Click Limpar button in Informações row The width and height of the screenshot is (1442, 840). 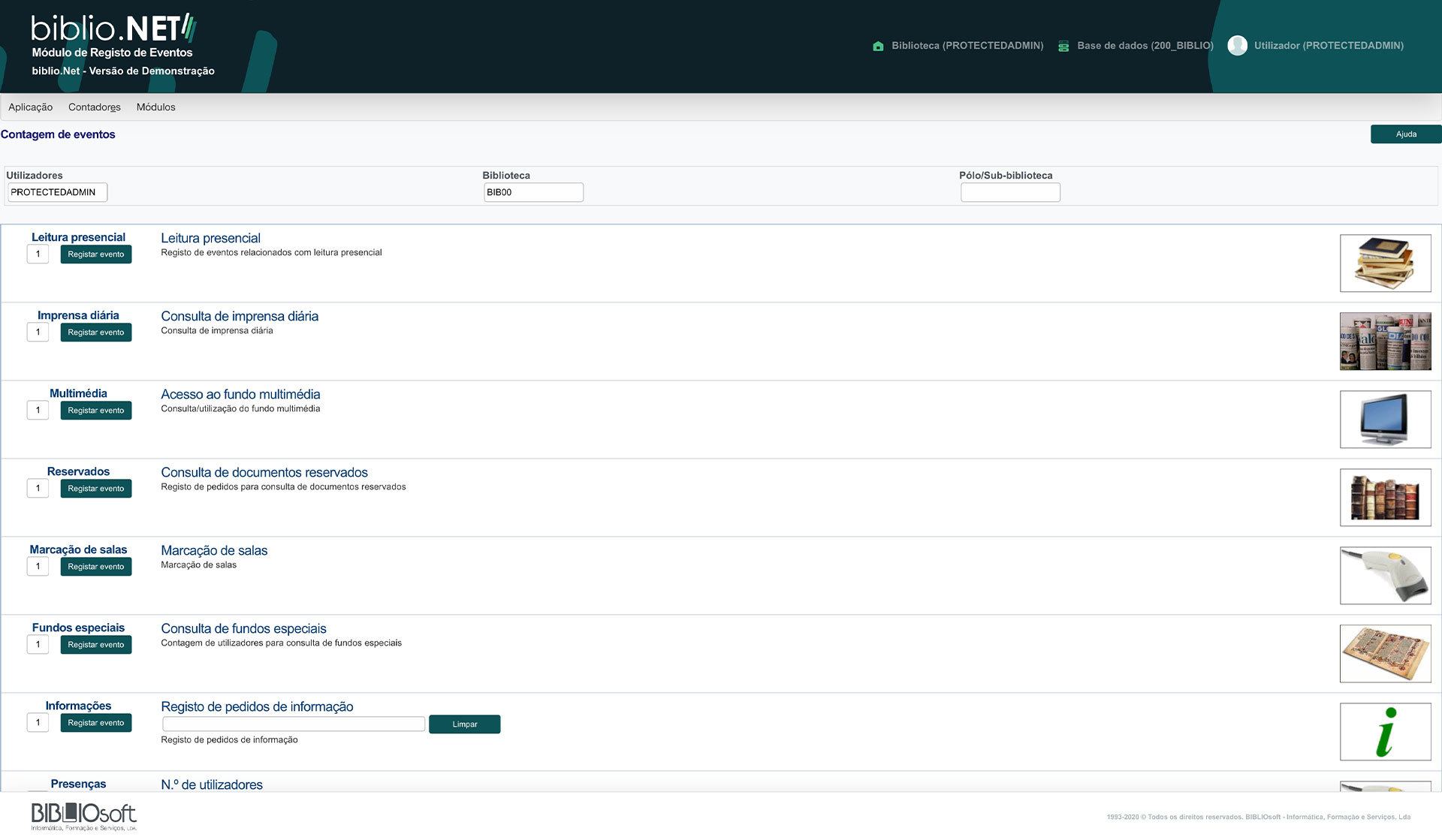point(463,724)
